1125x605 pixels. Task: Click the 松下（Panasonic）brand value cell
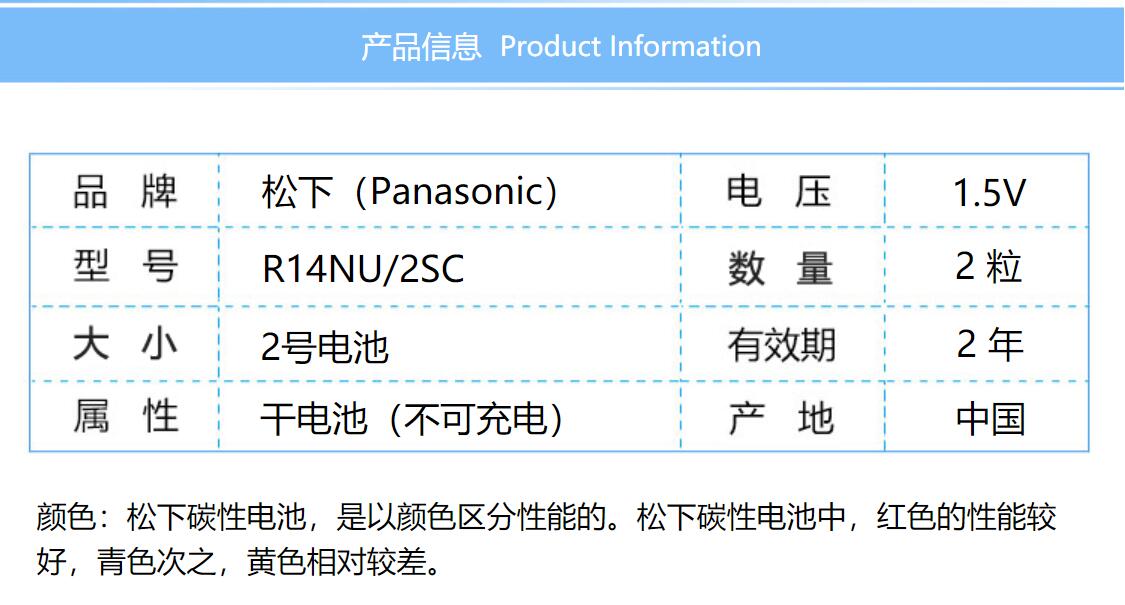tap(410, 191)
